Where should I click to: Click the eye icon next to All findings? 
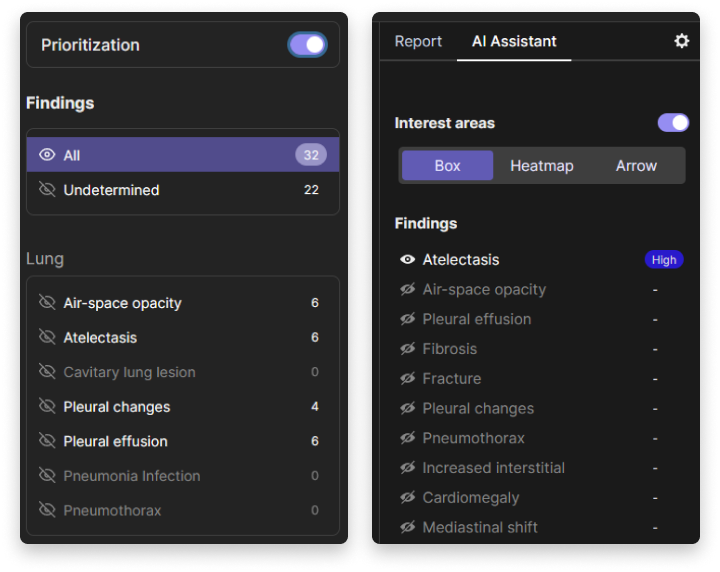(x=46, y=155)
